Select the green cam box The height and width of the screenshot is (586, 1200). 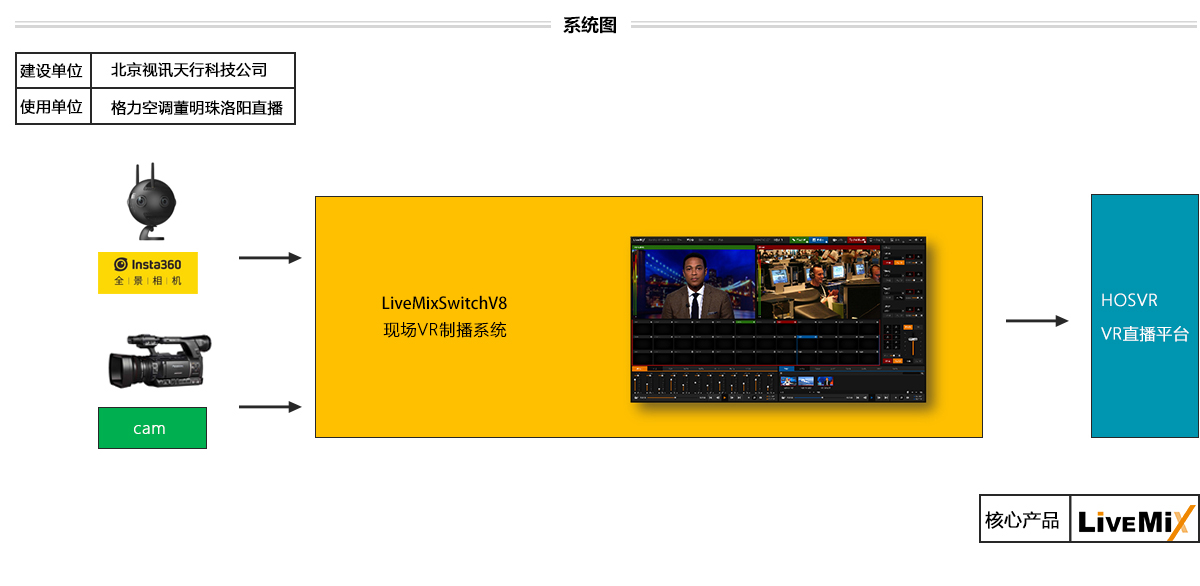click(152, 428)
